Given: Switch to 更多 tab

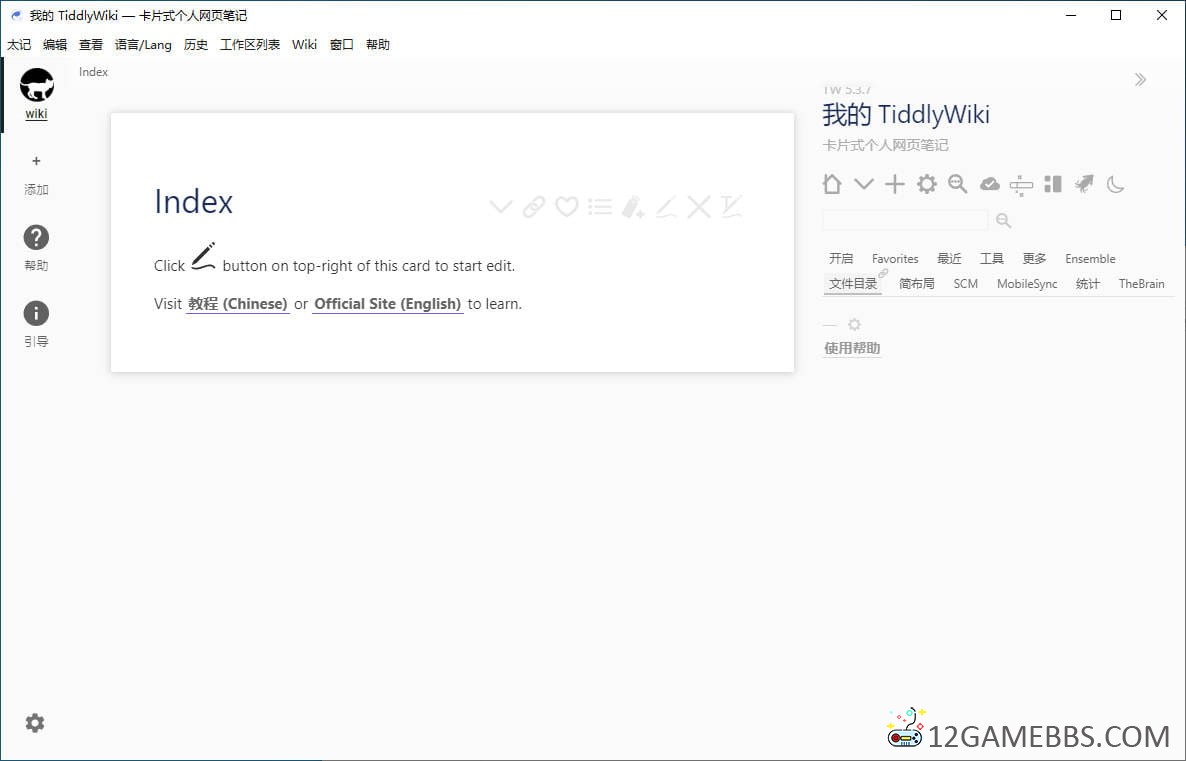Looking at the screenshot, I should [x=1034, y=259].
